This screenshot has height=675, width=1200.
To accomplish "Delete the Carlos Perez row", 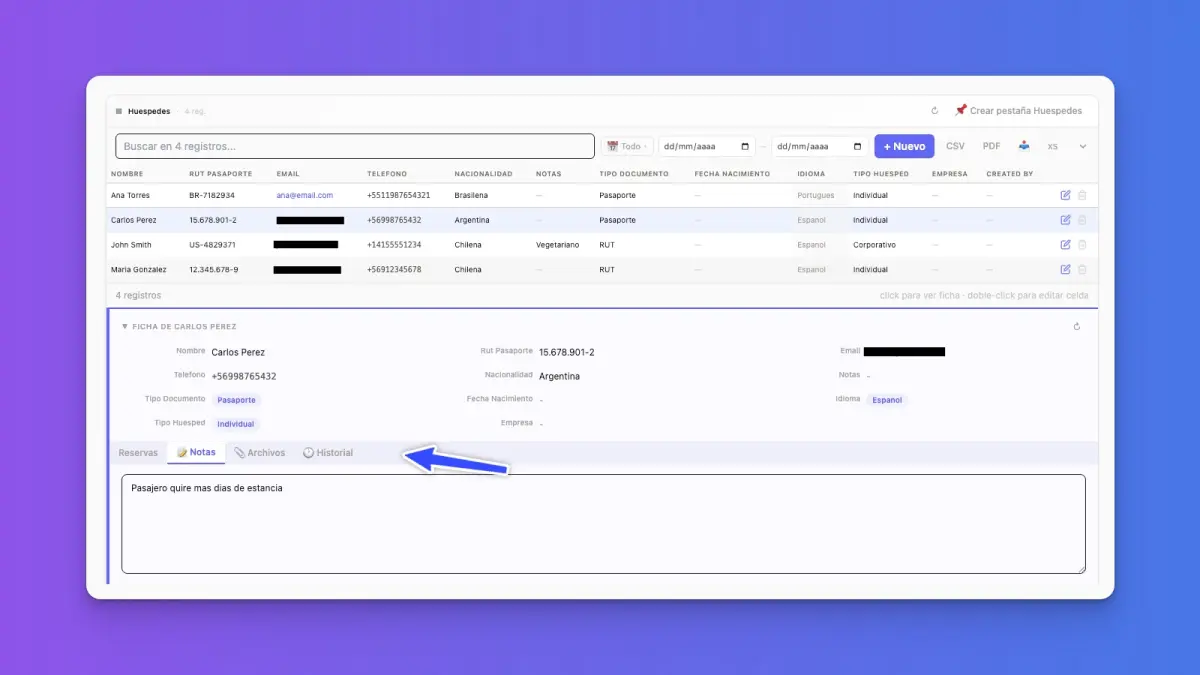I will point(1082,220).
